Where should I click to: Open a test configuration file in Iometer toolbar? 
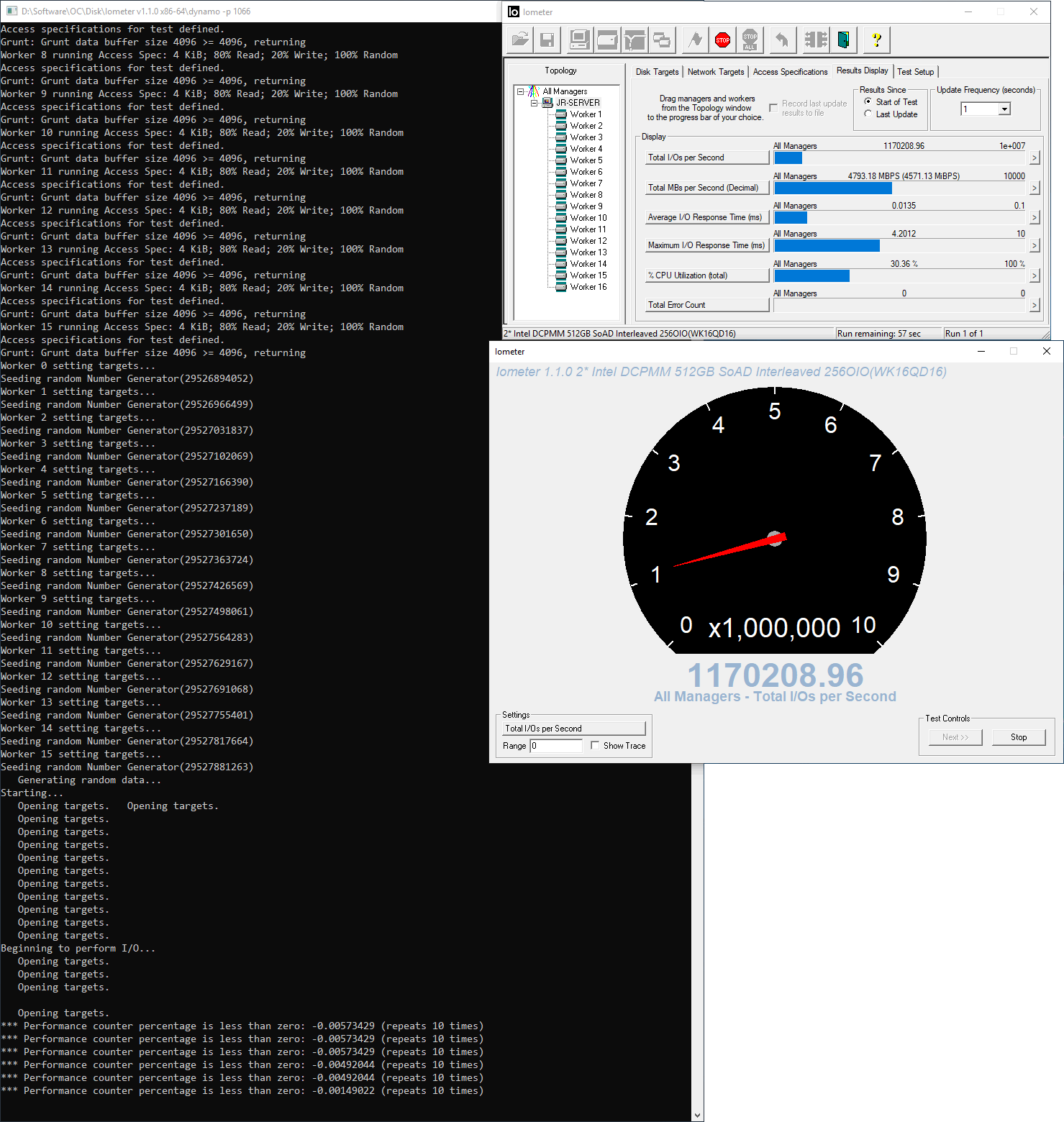point(520,40)
